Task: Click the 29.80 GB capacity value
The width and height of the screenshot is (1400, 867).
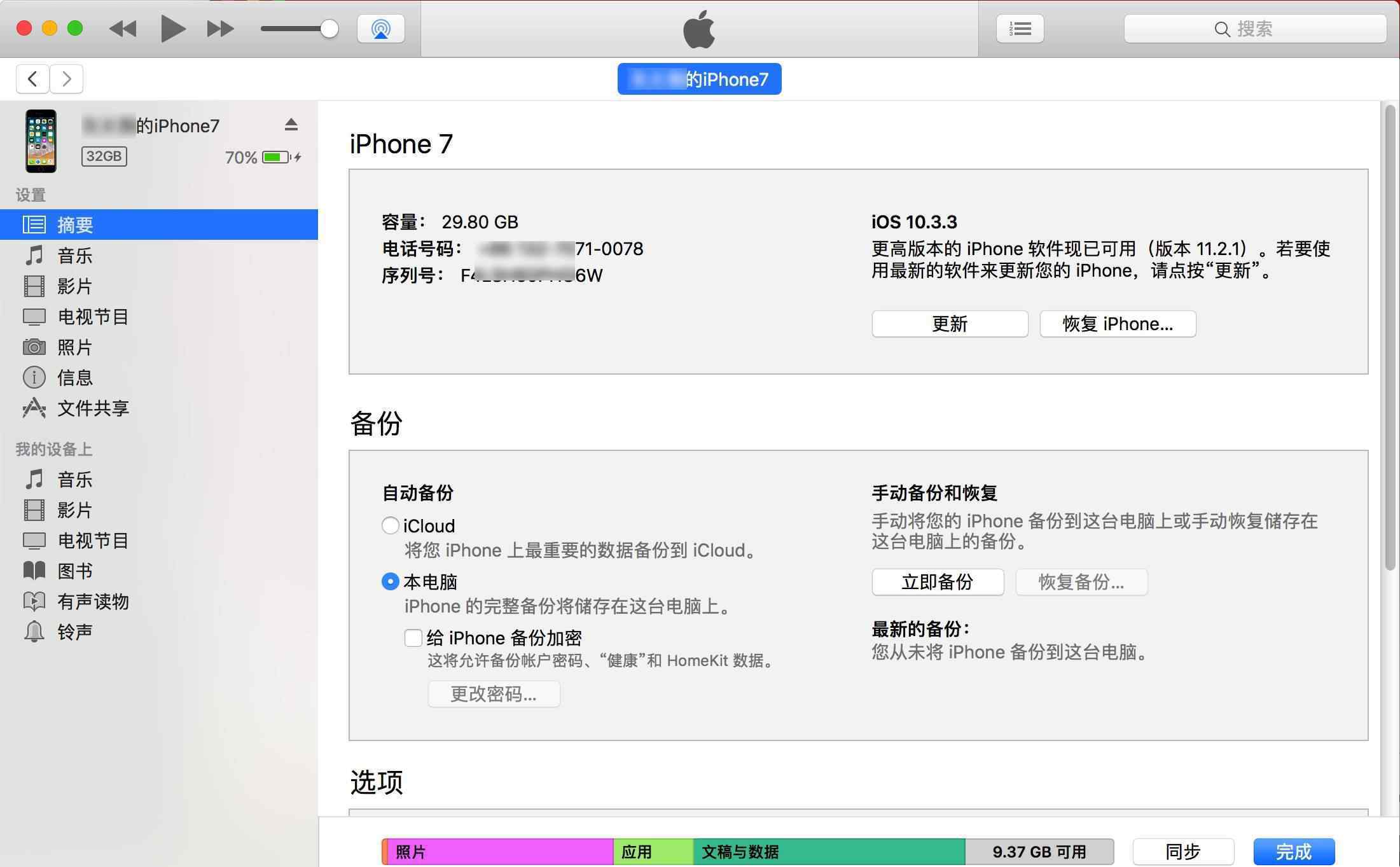Action: pos(480,222)
